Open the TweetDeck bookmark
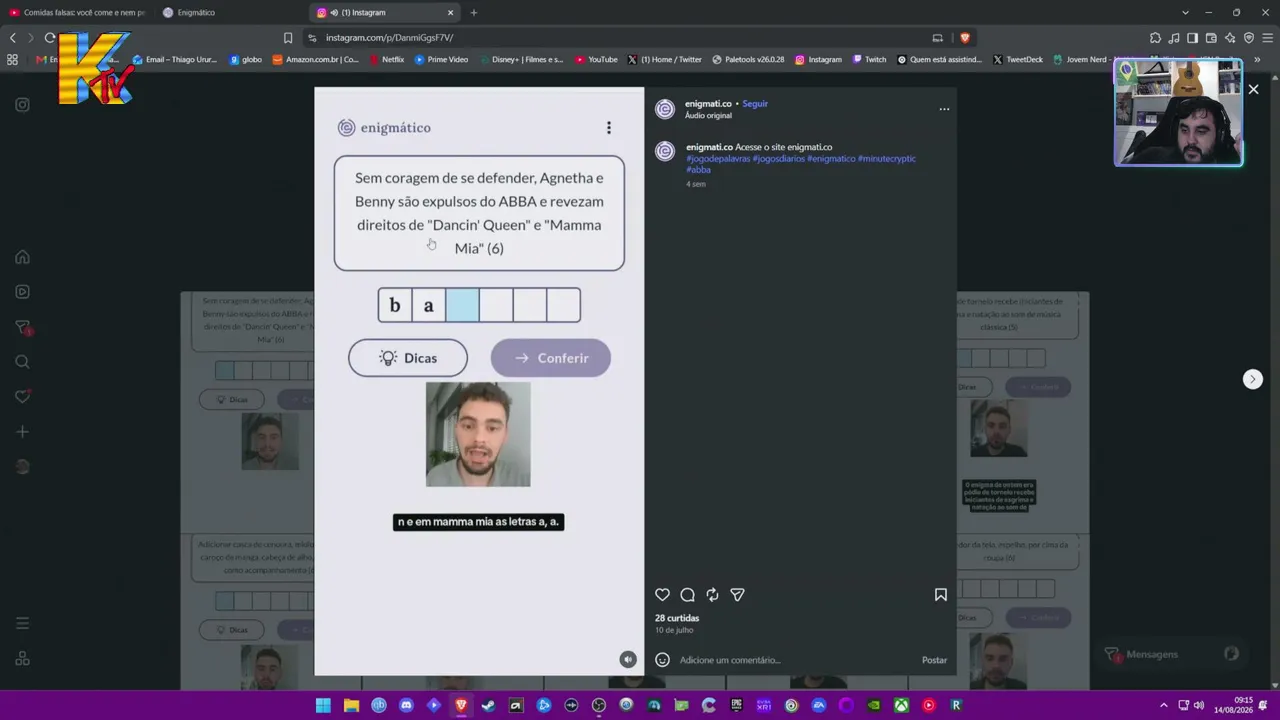 click(1018, 60)
